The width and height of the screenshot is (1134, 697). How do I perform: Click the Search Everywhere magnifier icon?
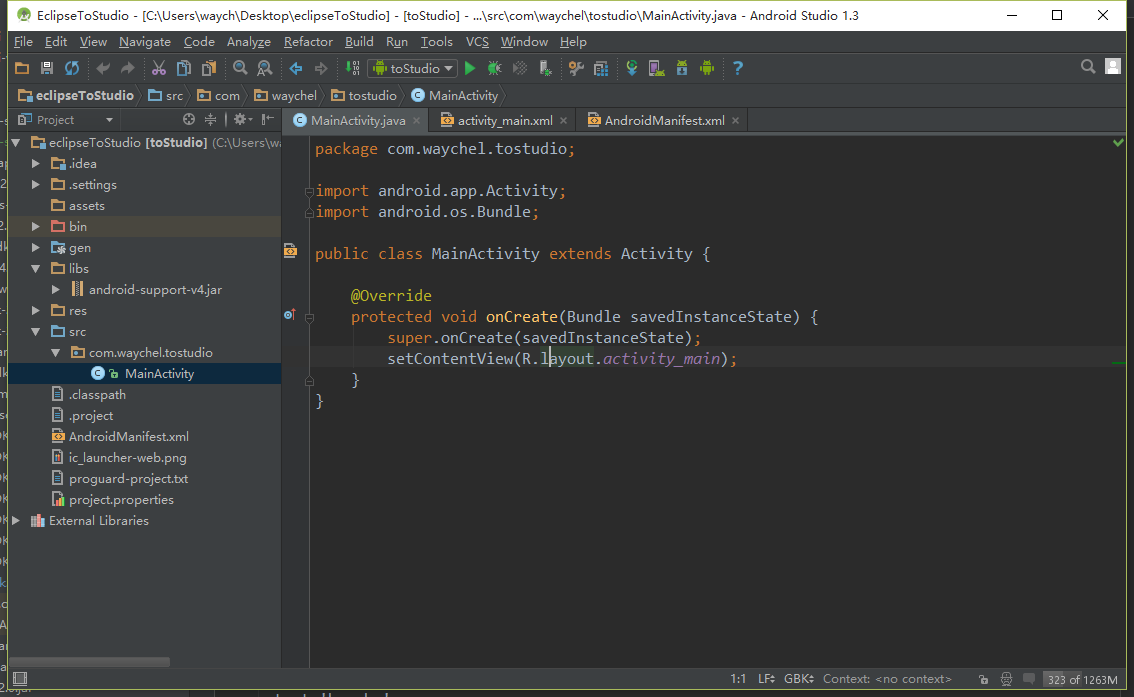(1088, 67)
